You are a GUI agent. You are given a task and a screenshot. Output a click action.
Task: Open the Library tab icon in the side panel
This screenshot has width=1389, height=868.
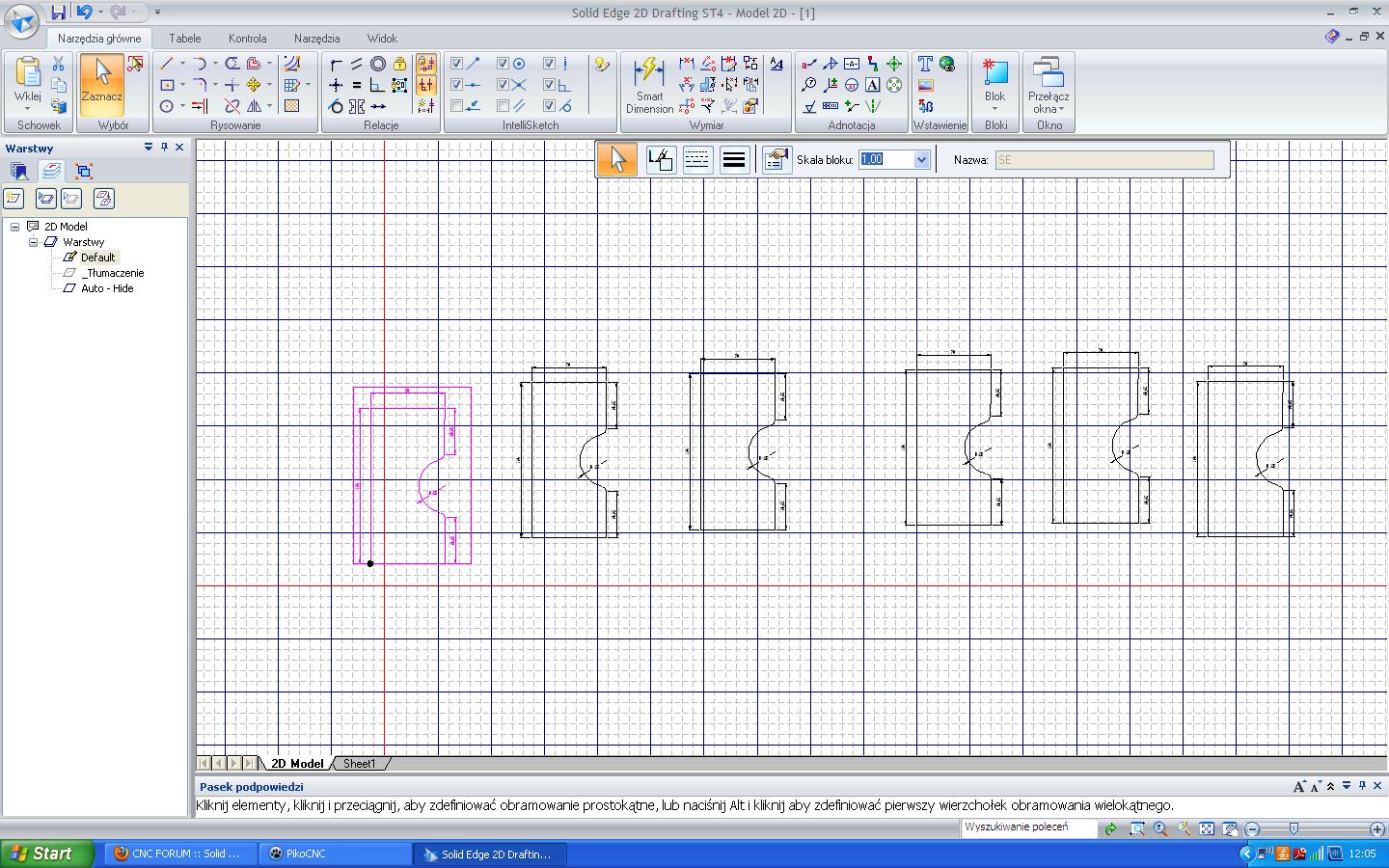coord(19,172)
